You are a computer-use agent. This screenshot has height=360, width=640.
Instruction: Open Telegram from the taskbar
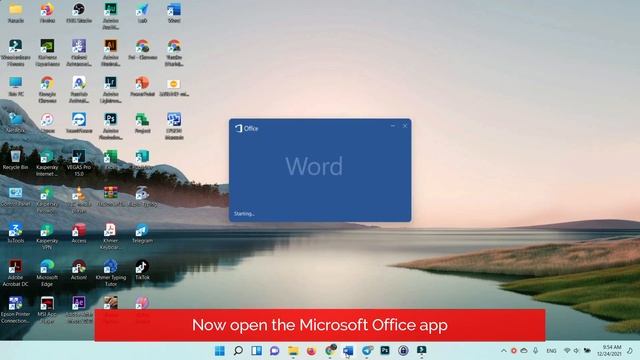pos(367,351)
